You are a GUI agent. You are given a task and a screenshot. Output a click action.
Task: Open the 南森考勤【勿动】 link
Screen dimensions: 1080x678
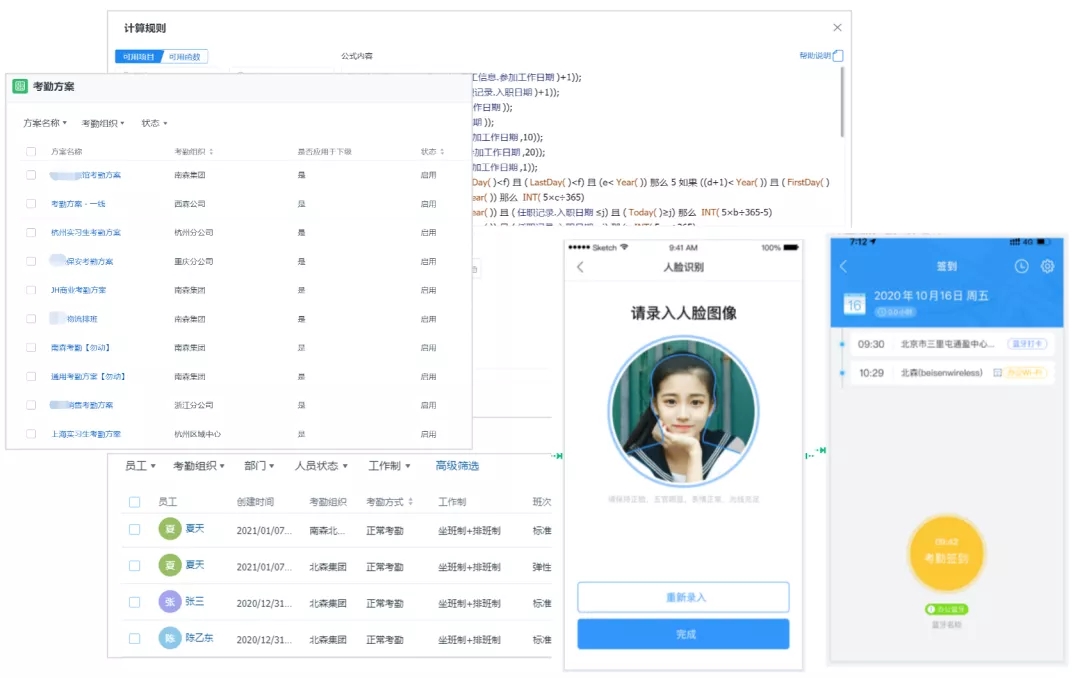pyautogui.click(x=81, y=348)
